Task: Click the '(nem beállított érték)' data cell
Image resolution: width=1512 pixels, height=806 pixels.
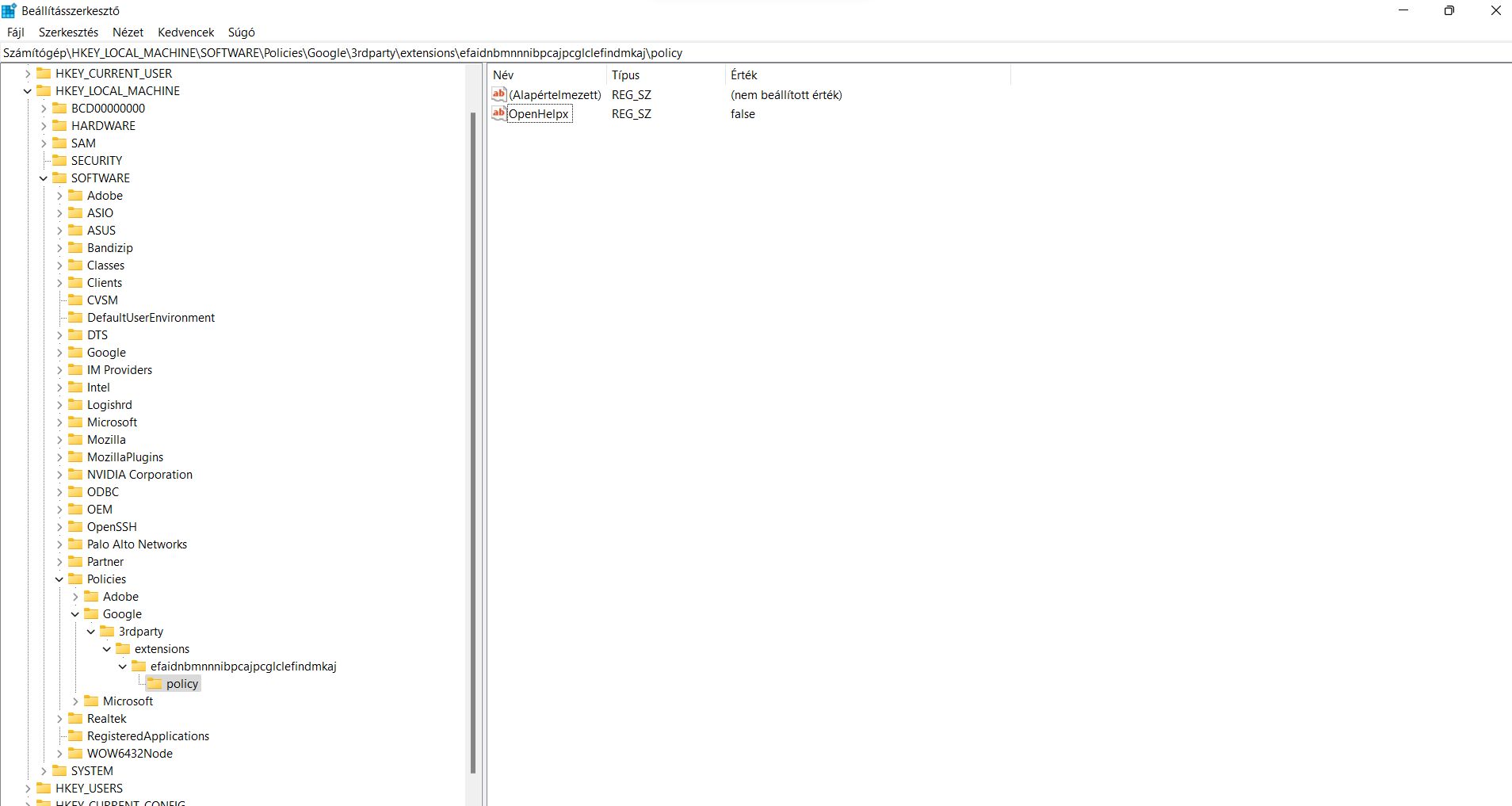Action: 786,95
